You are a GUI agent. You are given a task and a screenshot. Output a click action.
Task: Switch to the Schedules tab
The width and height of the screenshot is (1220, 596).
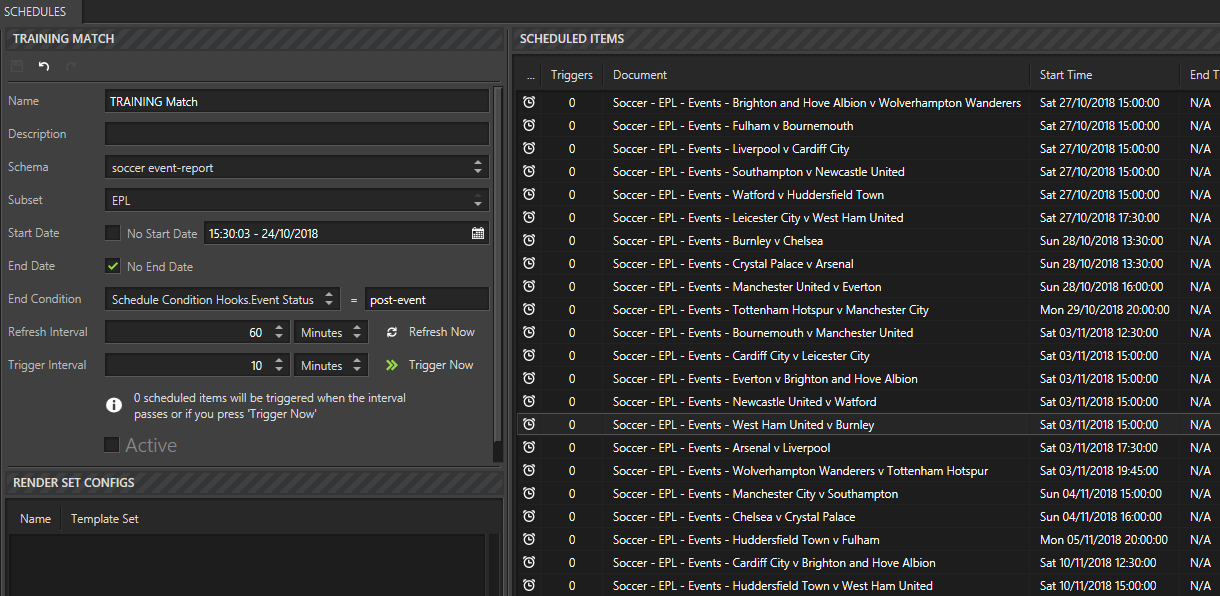pyautogui.click(x=36, y=11)
